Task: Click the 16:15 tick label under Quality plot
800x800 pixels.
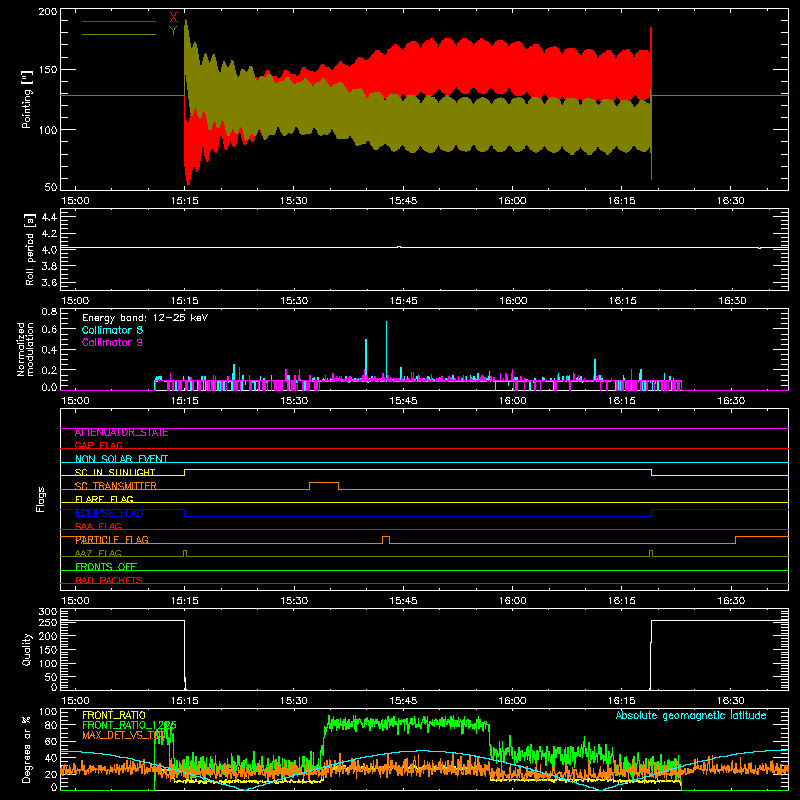Action: click(622, 701)
